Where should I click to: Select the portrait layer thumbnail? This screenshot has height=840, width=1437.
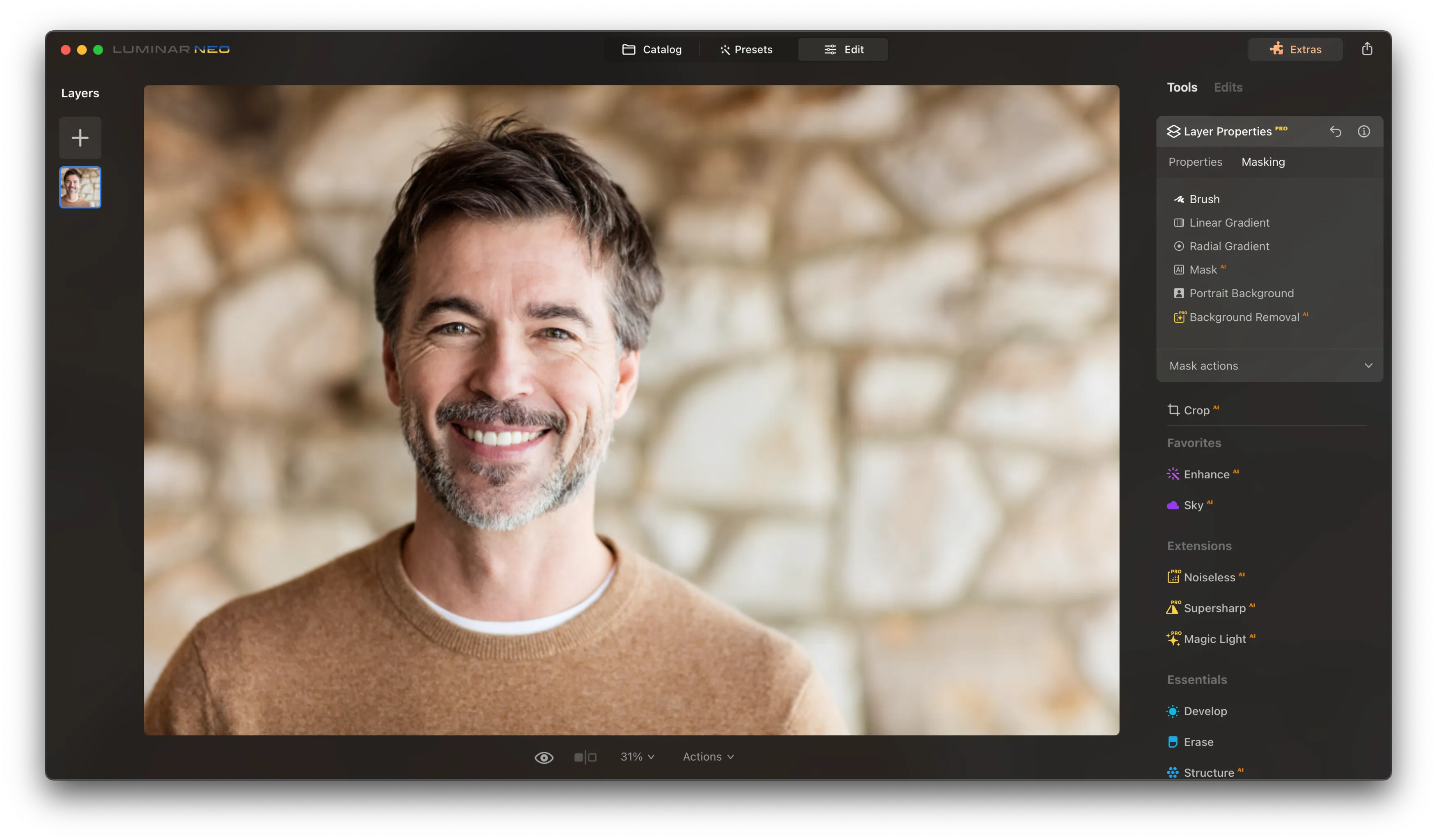(x=80, y=187)
